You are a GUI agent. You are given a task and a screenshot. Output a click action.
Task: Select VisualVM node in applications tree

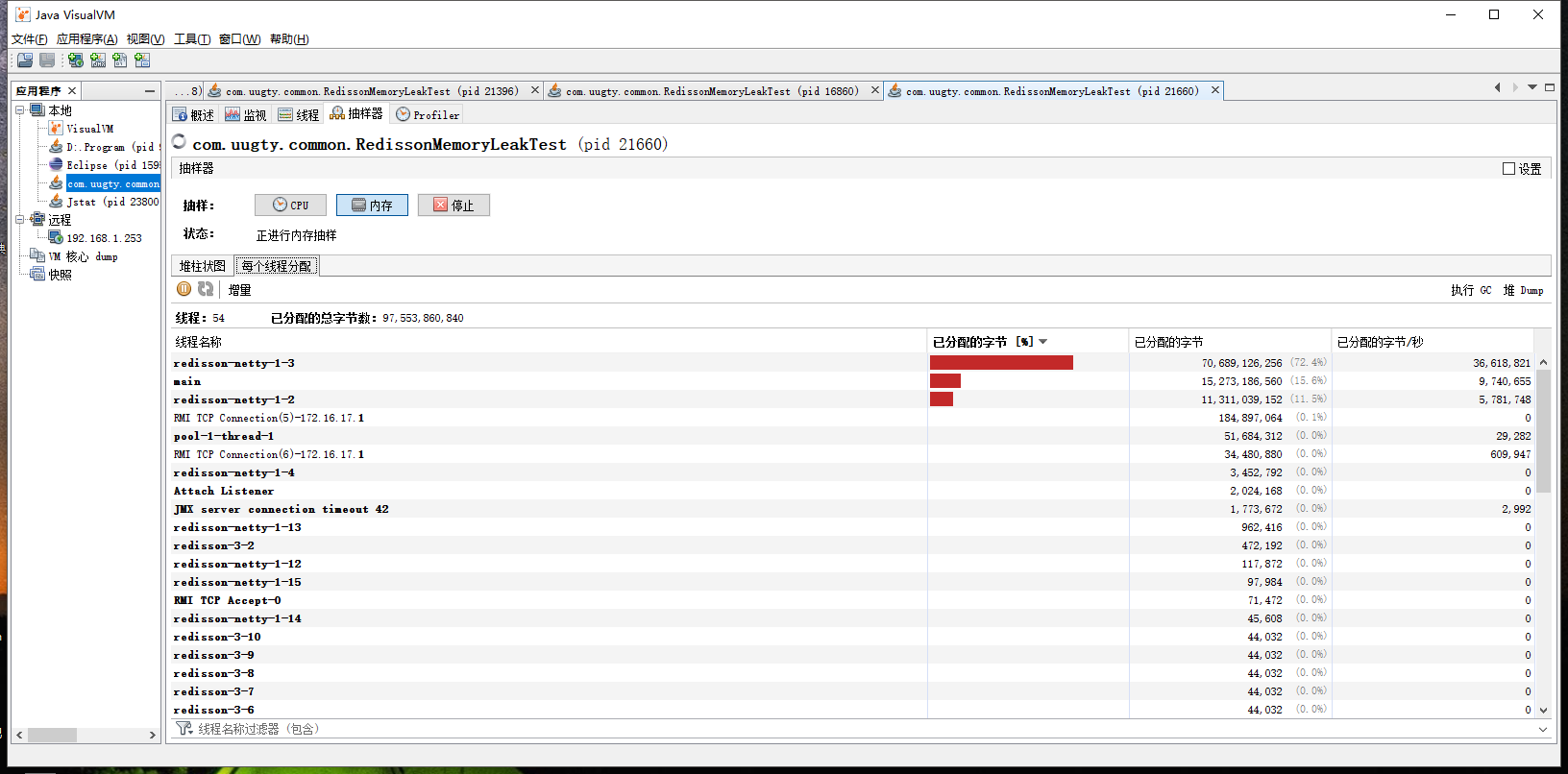(x=82, y=129)
